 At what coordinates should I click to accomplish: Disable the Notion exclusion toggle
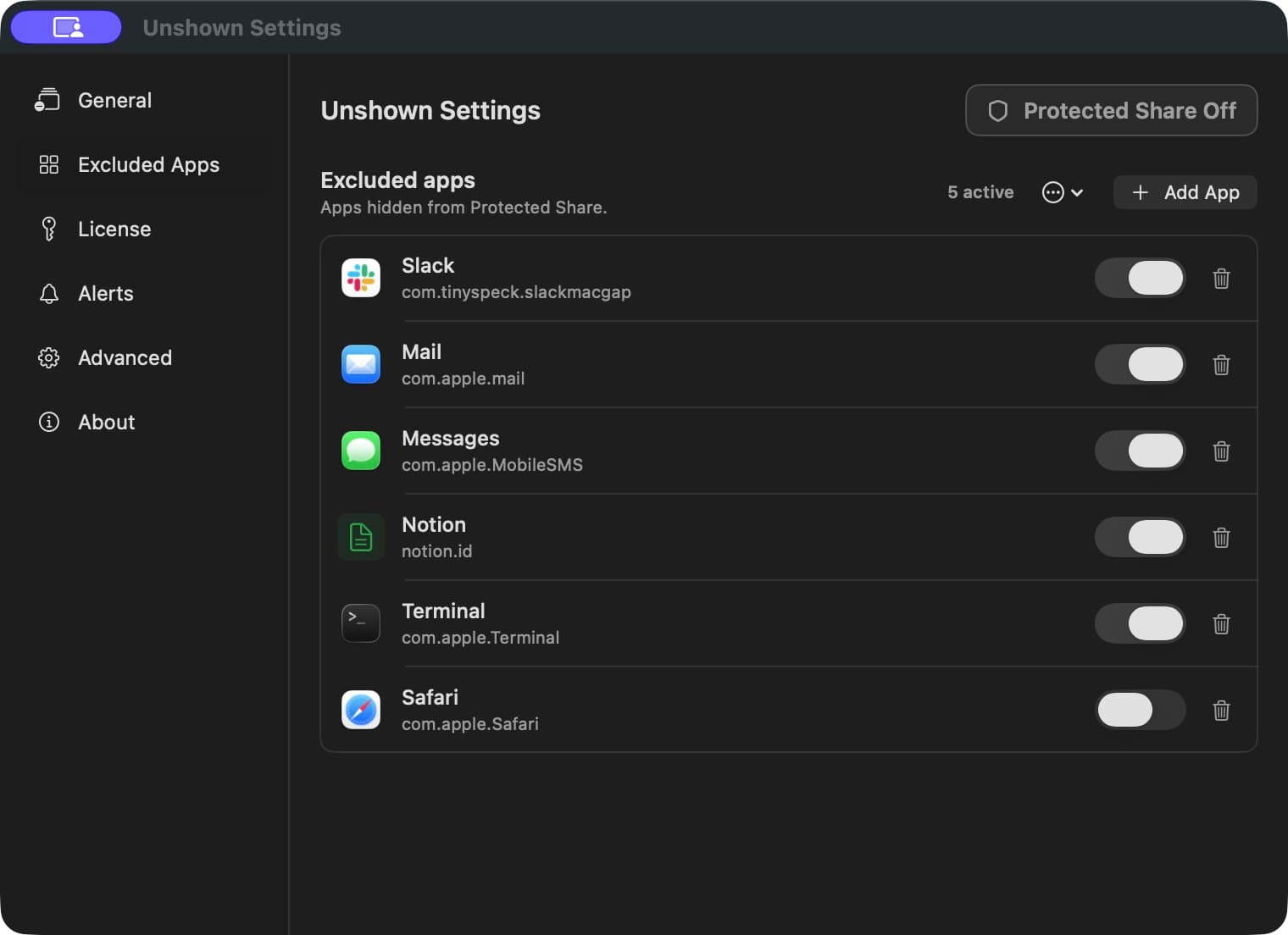pos(1140,537)
